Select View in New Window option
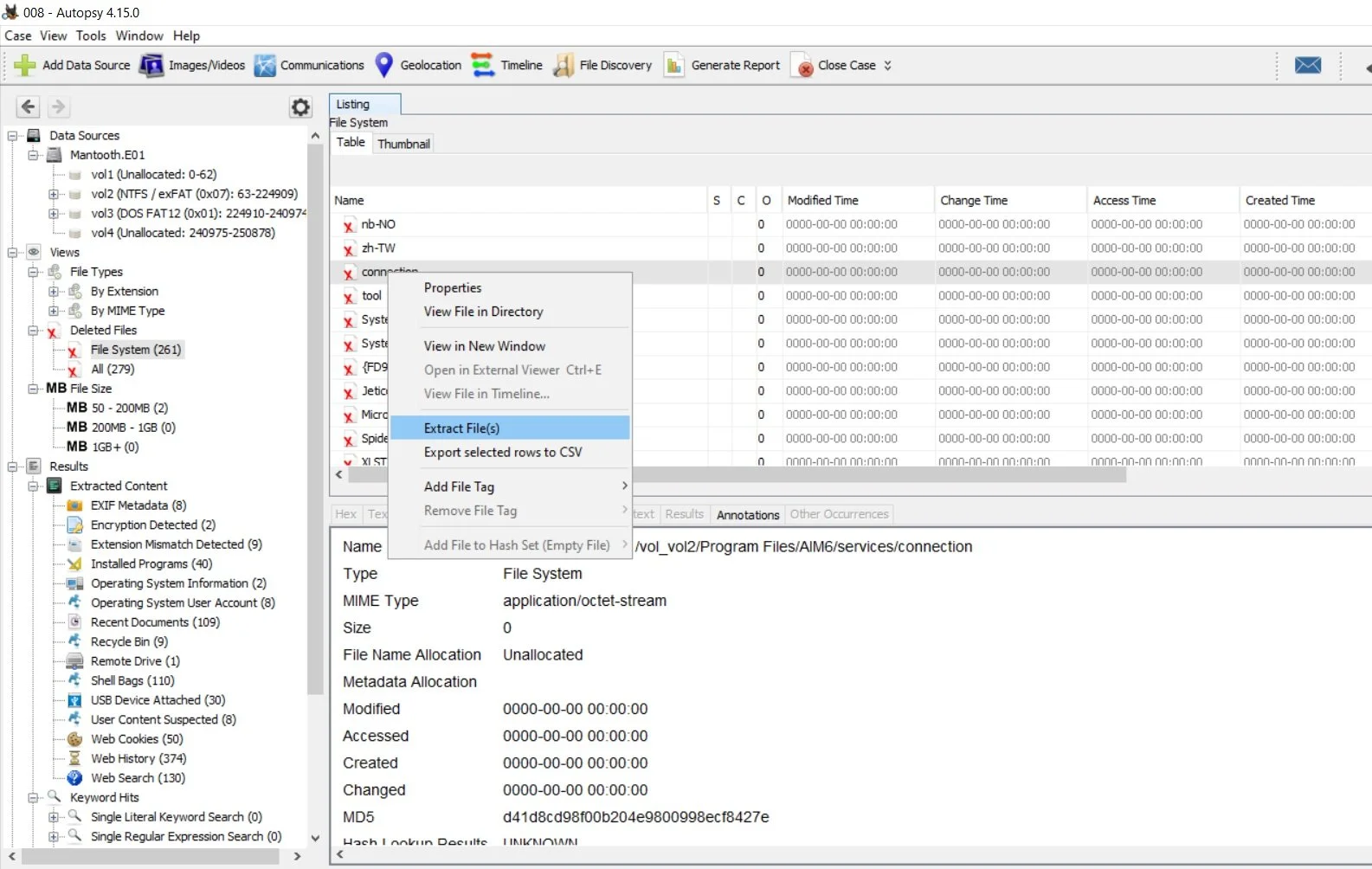This screenshot has width=1372, height=869. tap(510, 346)
